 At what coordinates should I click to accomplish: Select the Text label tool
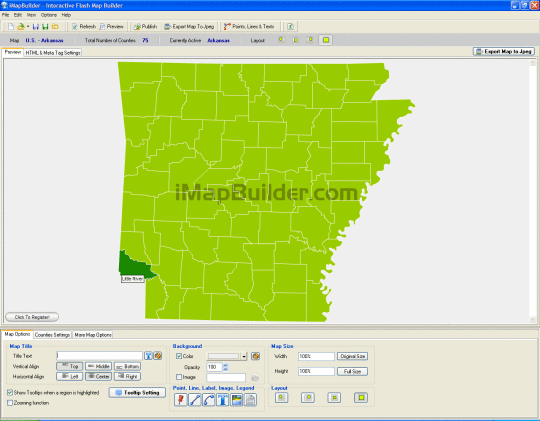click(x=222, y=400)
